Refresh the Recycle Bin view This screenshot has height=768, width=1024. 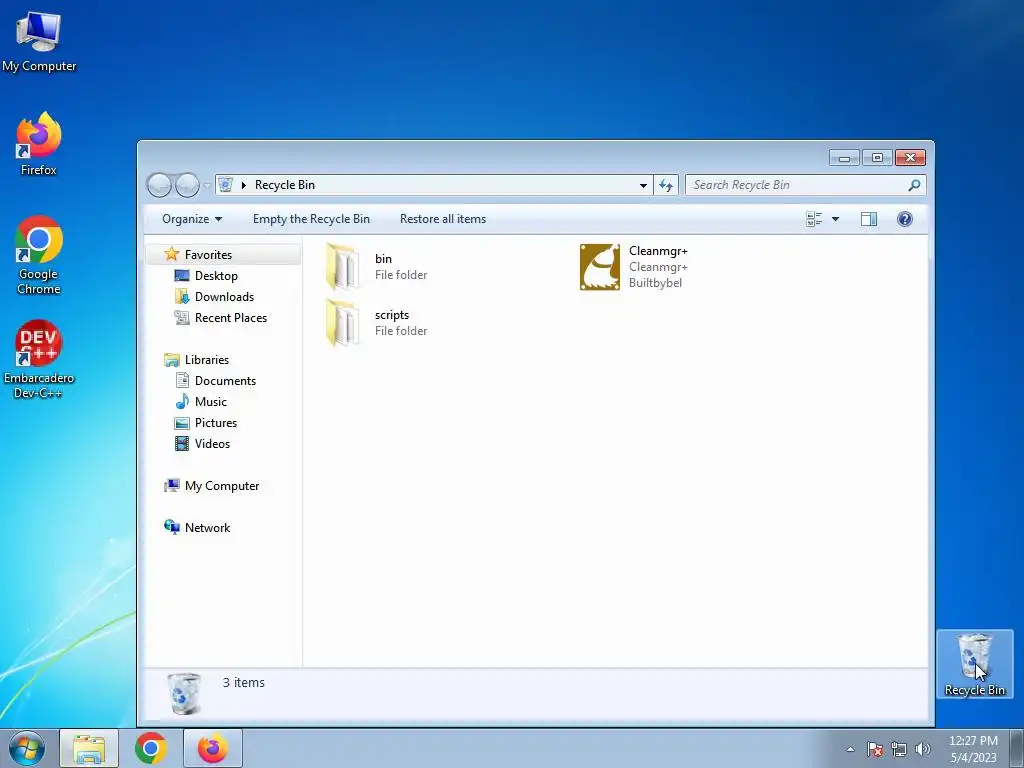pyautogui.click(x=665, y=185)
